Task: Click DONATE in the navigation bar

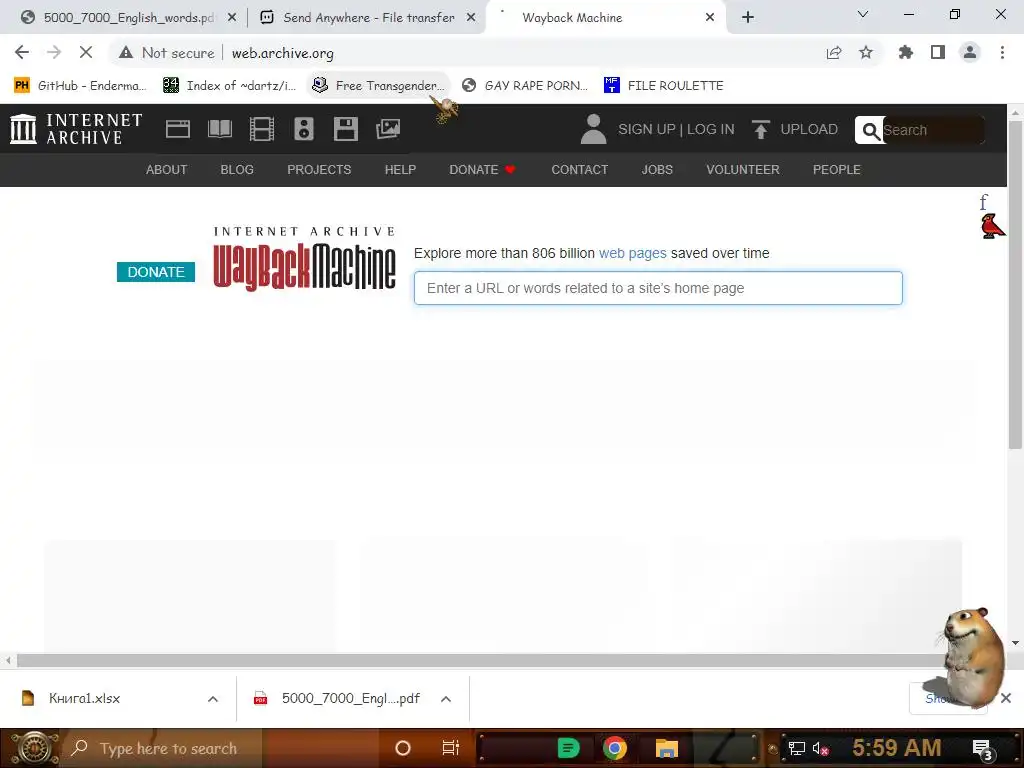Action: pyautogui.click(x=482, y=170)
